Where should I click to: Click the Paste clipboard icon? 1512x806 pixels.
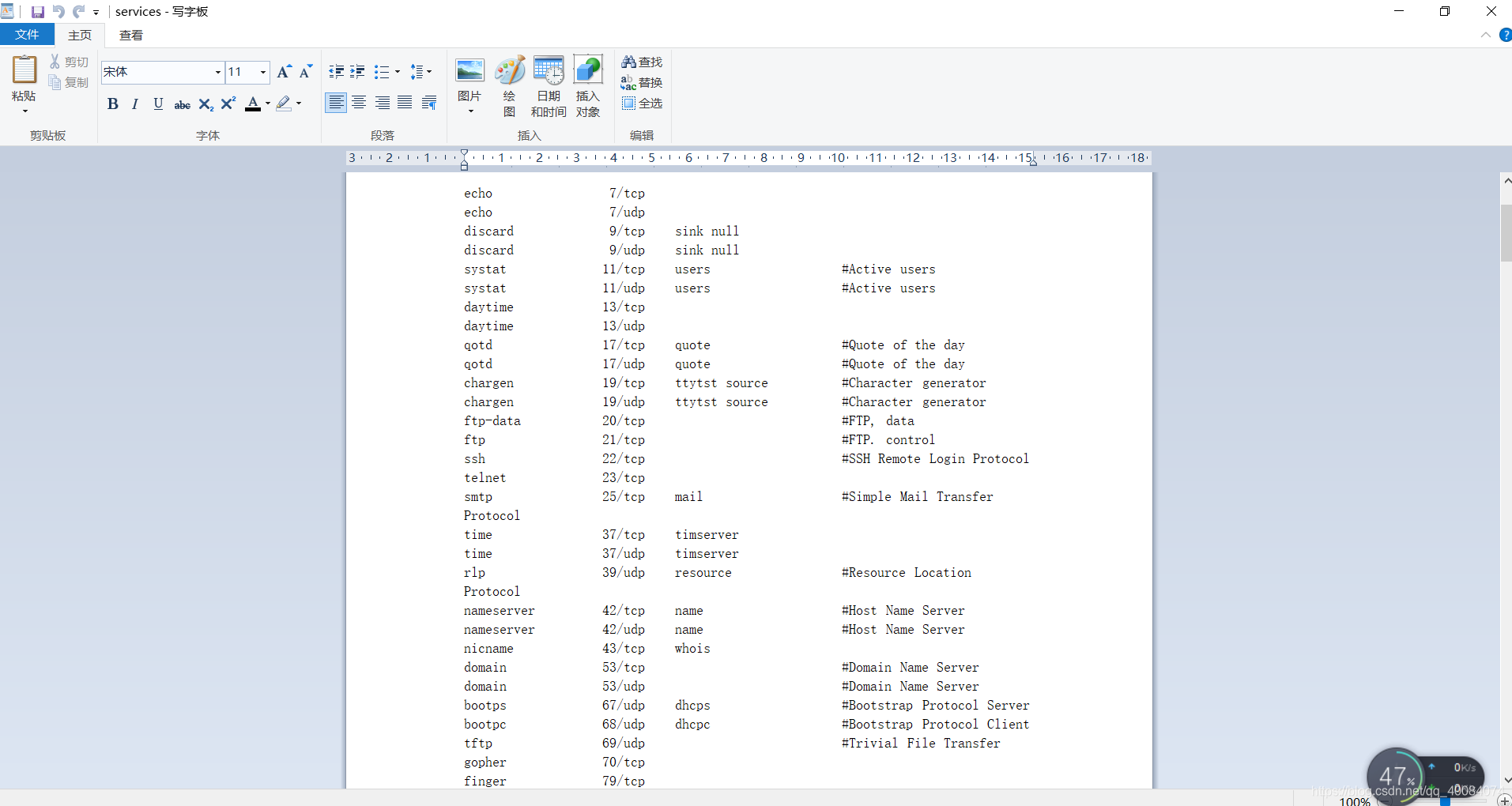pos(25,70)
